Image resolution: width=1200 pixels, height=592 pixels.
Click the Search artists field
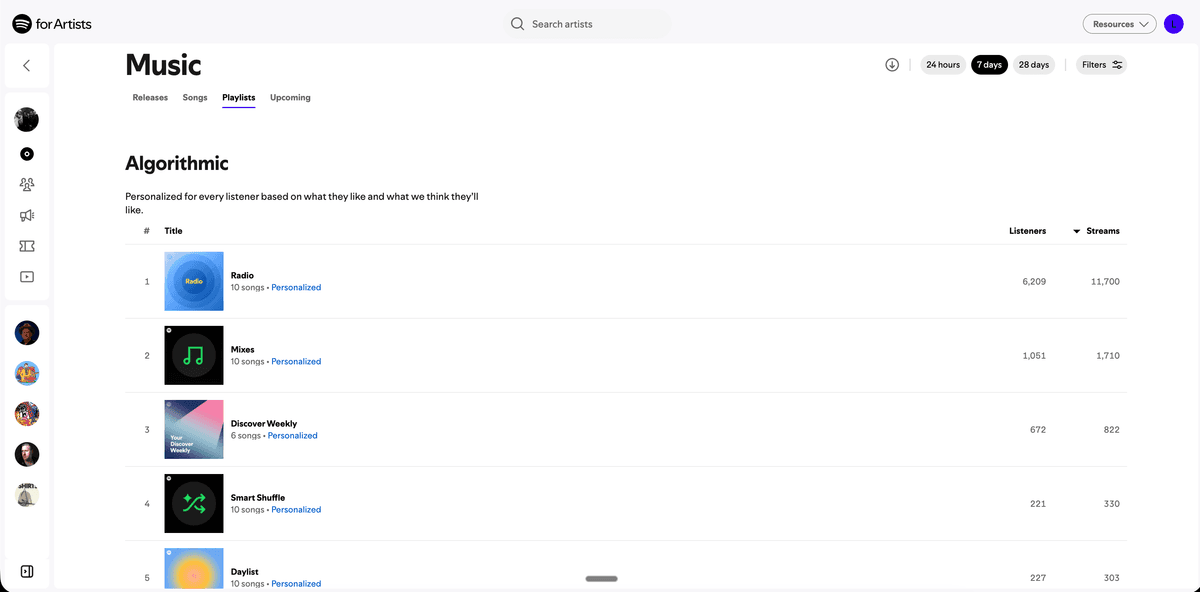587,24
